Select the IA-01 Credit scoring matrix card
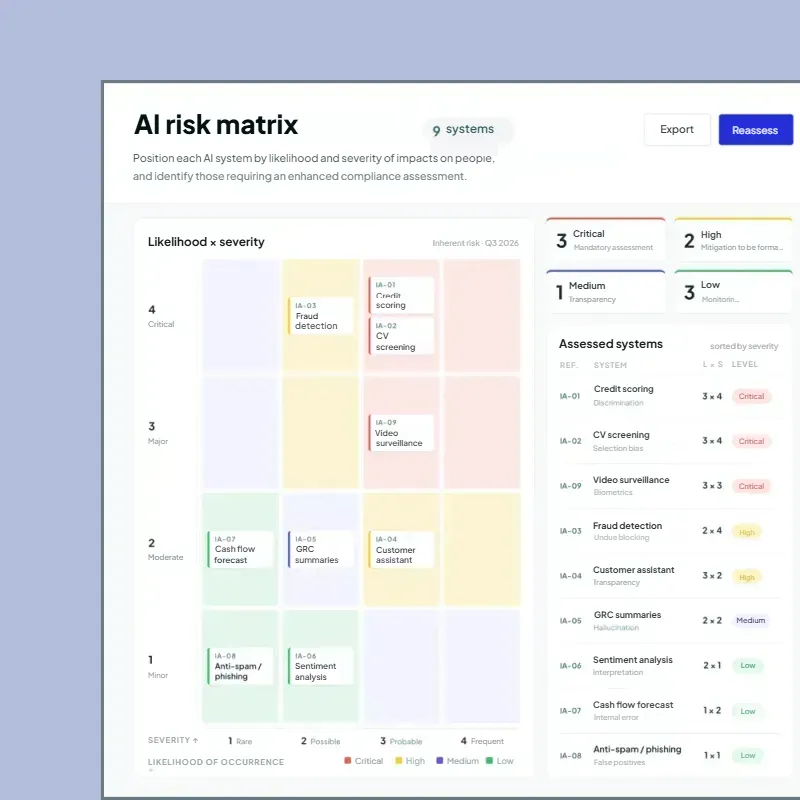800x800 pixels. [x=401, y=295]
